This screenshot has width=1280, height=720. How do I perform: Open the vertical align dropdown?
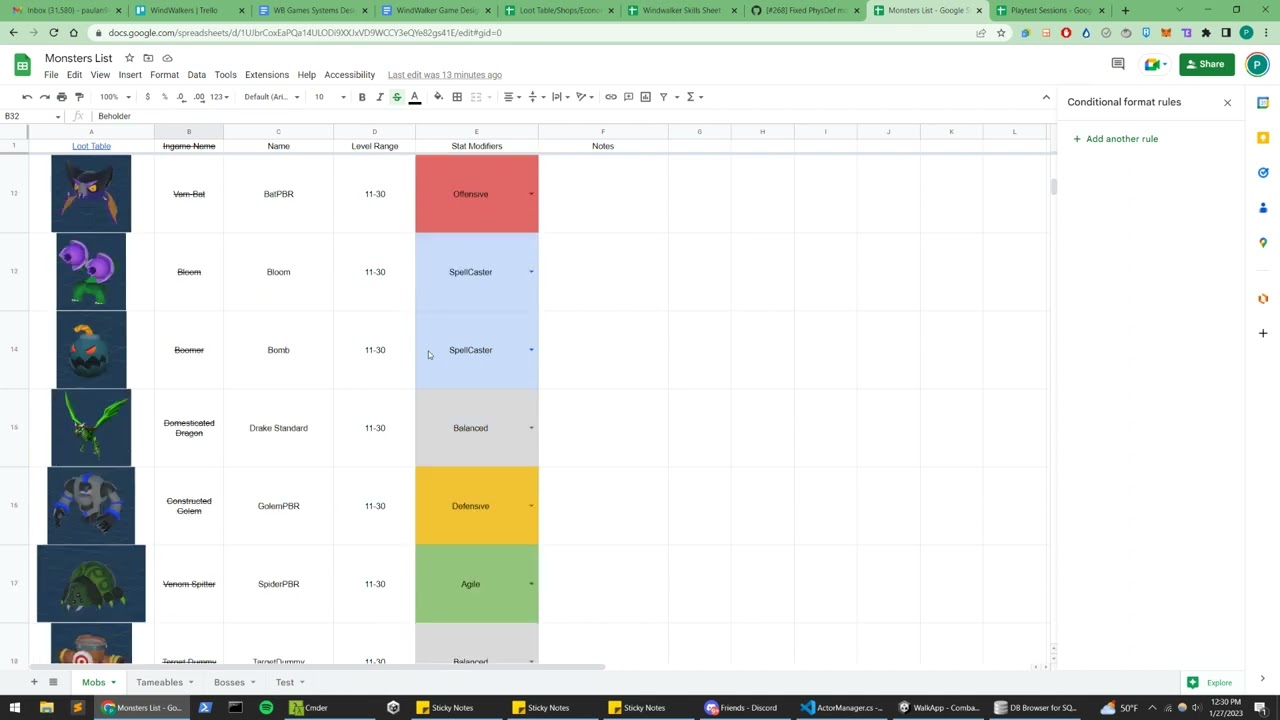(x=535, y=97)
